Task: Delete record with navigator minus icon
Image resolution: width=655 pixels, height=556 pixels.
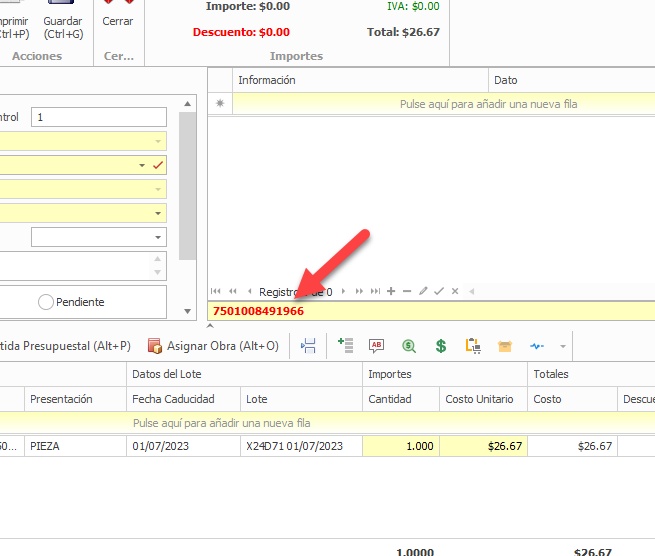Action: click(x=407, y=291)
